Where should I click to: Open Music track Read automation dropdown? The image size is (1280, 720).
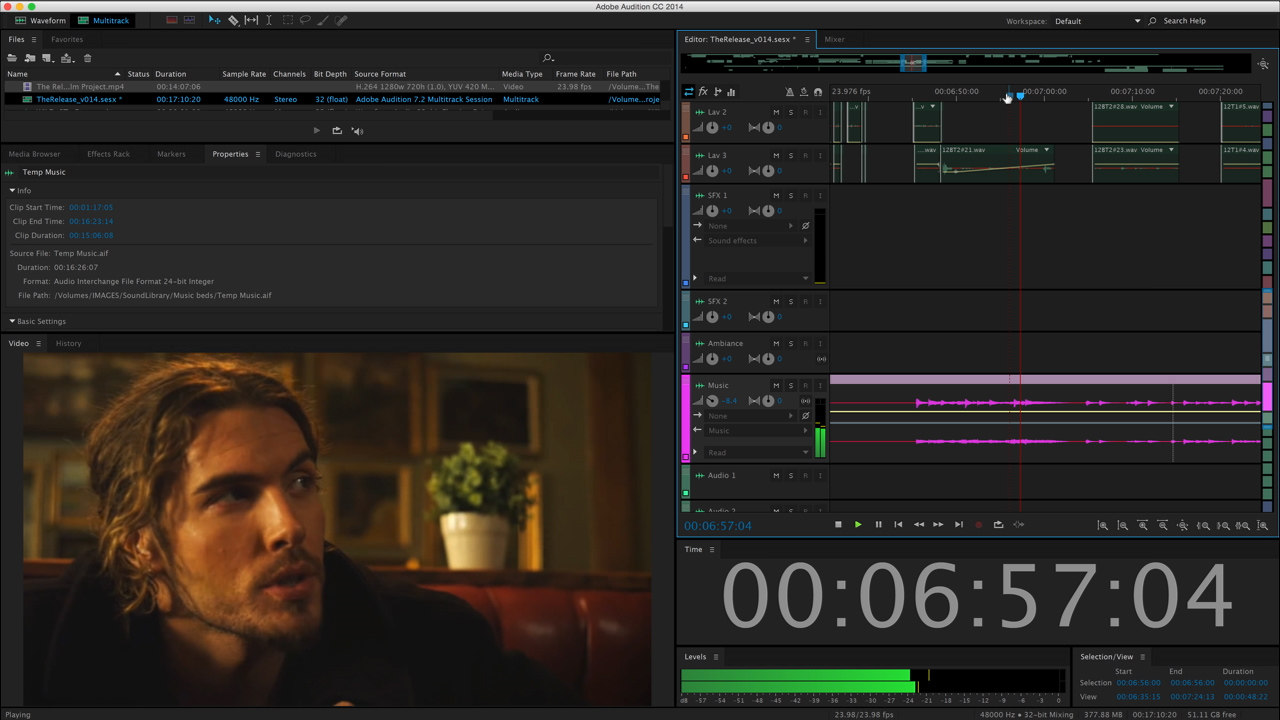tap(758, 452)
